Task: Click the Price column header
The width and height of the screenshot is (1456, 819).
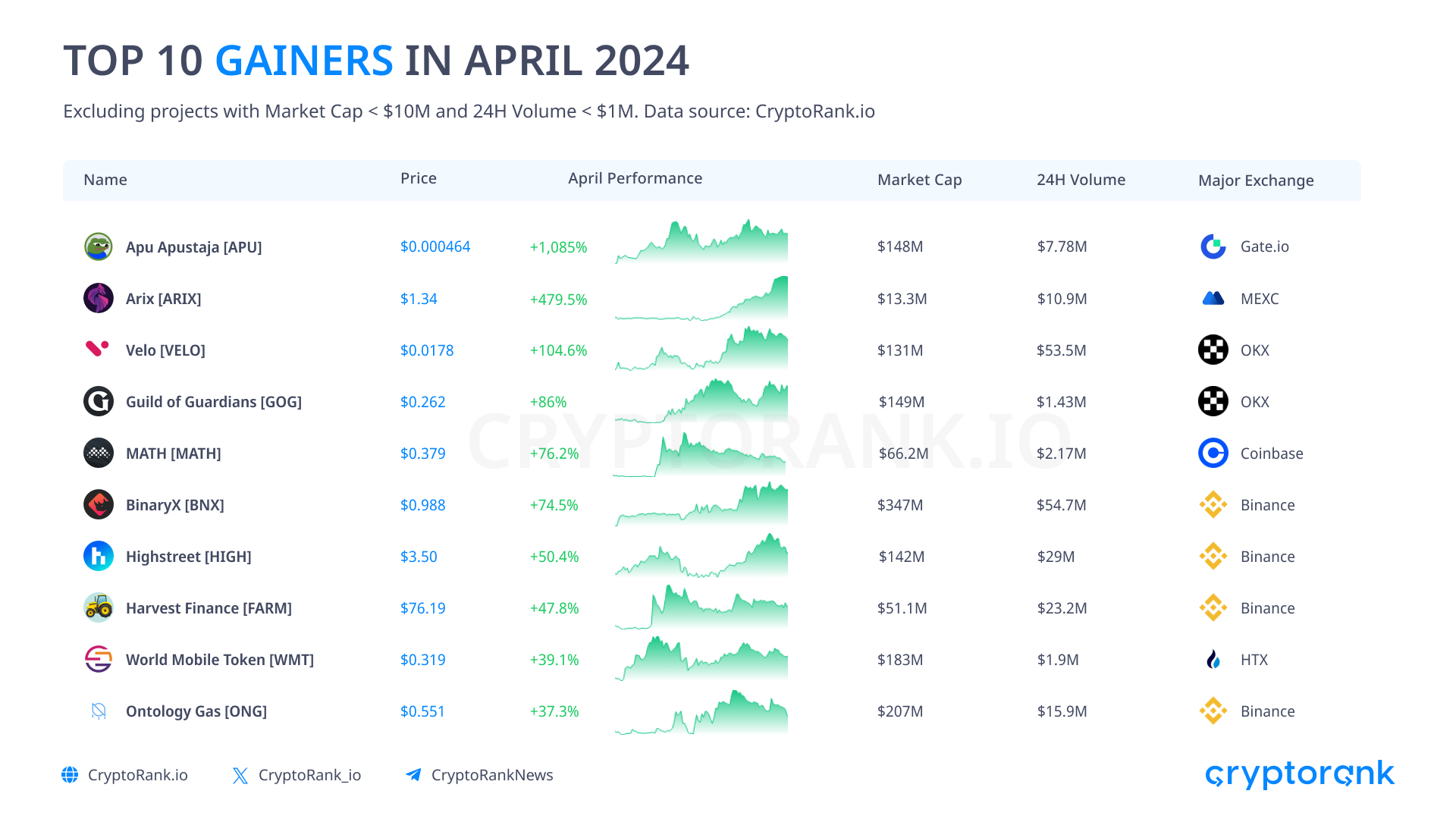Action: pyautogui.click(x=419, y=178)
